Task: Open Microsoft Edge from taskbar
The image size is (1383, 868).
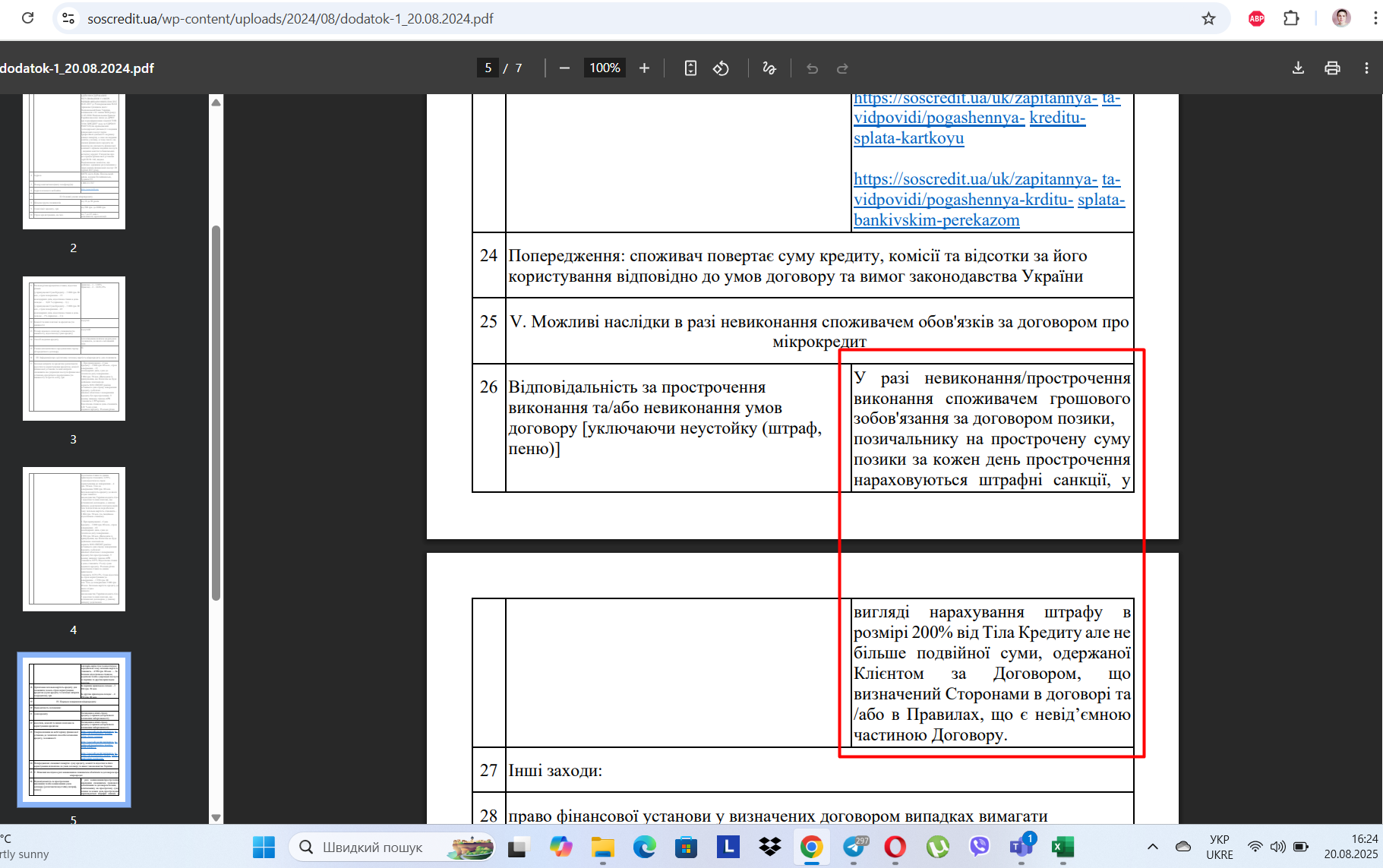Action: [645, 847]
